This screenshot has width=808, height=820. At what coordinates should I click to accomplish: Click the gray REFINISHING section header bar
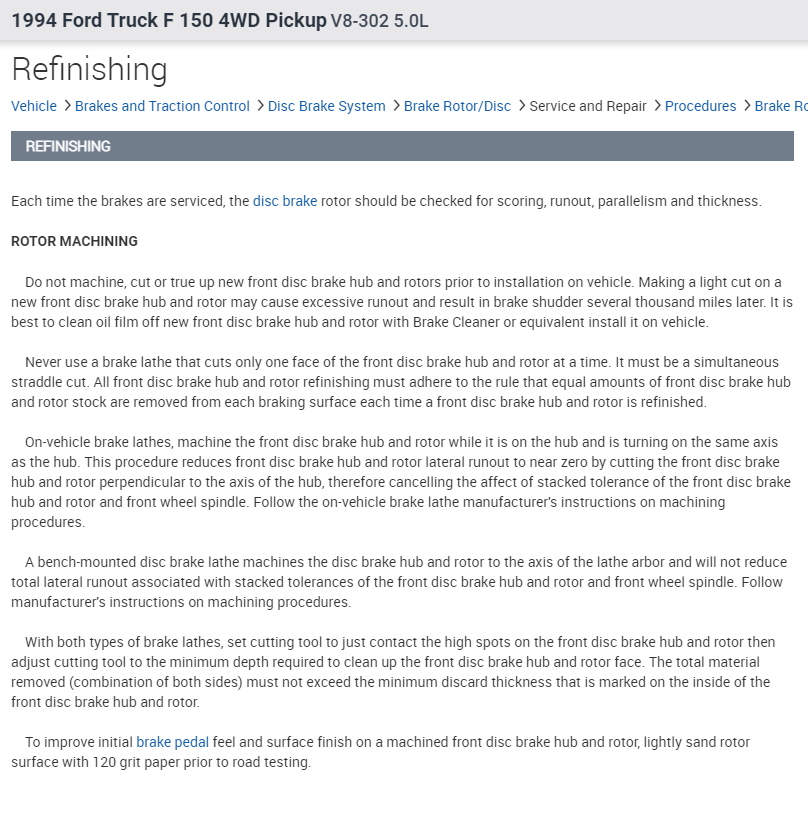point(402,146)
